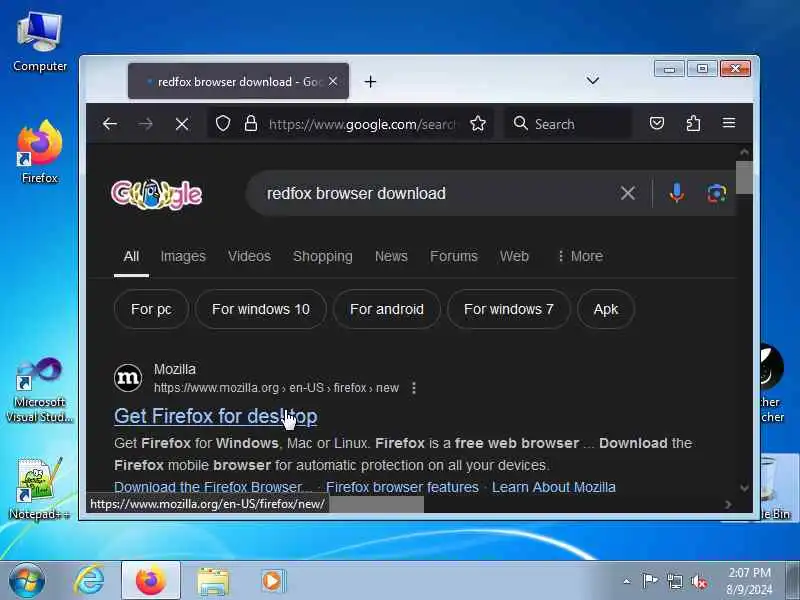Image resolution: width=800 pixels, height=600 pixels.
Task: Select the 'For pc' suggestion chip
Action: coord(151,309)
